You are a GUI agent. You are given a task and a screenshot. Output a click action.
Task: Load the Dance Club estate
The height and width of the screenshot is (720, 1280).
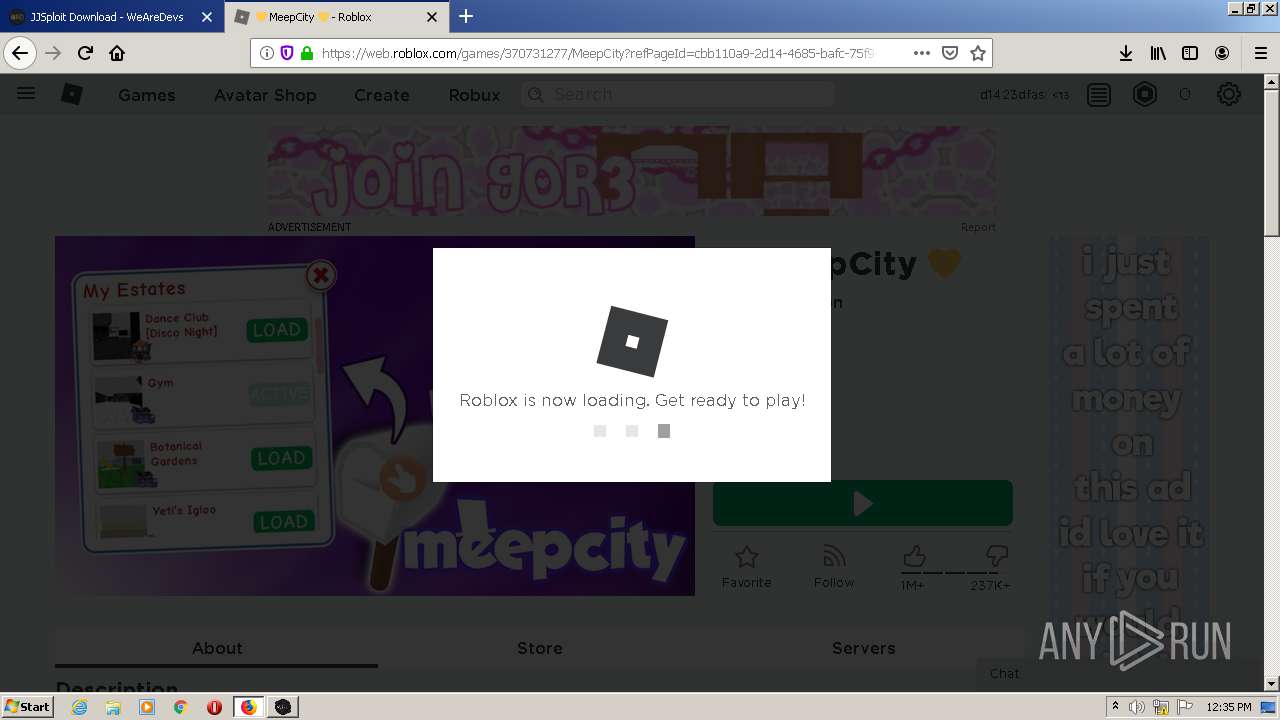coord(277,330)
